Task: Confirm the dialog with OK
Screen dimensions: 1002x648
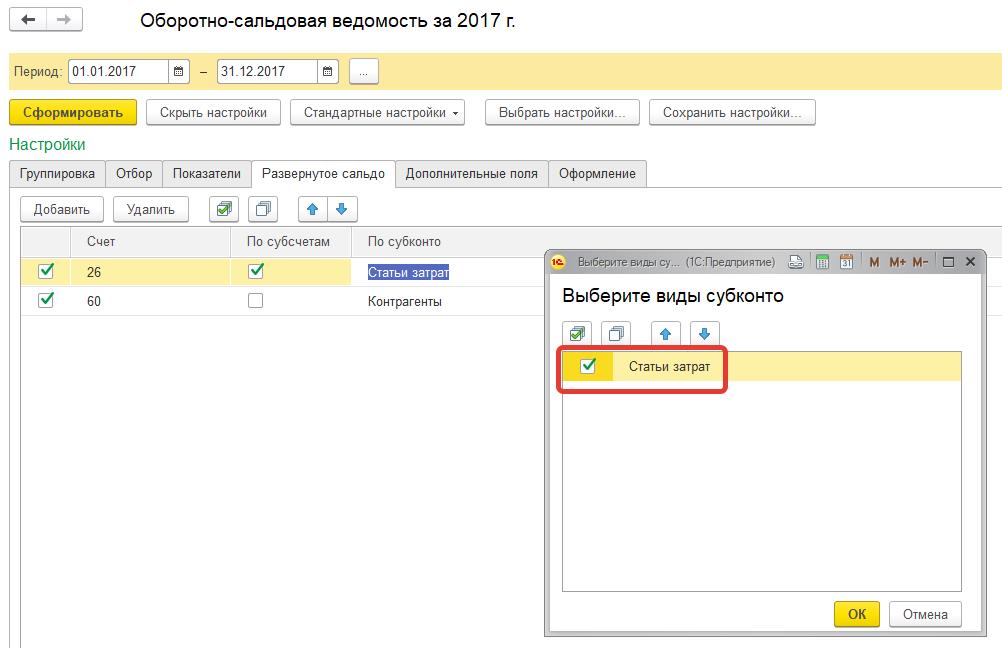Action: tap(857, 614)
